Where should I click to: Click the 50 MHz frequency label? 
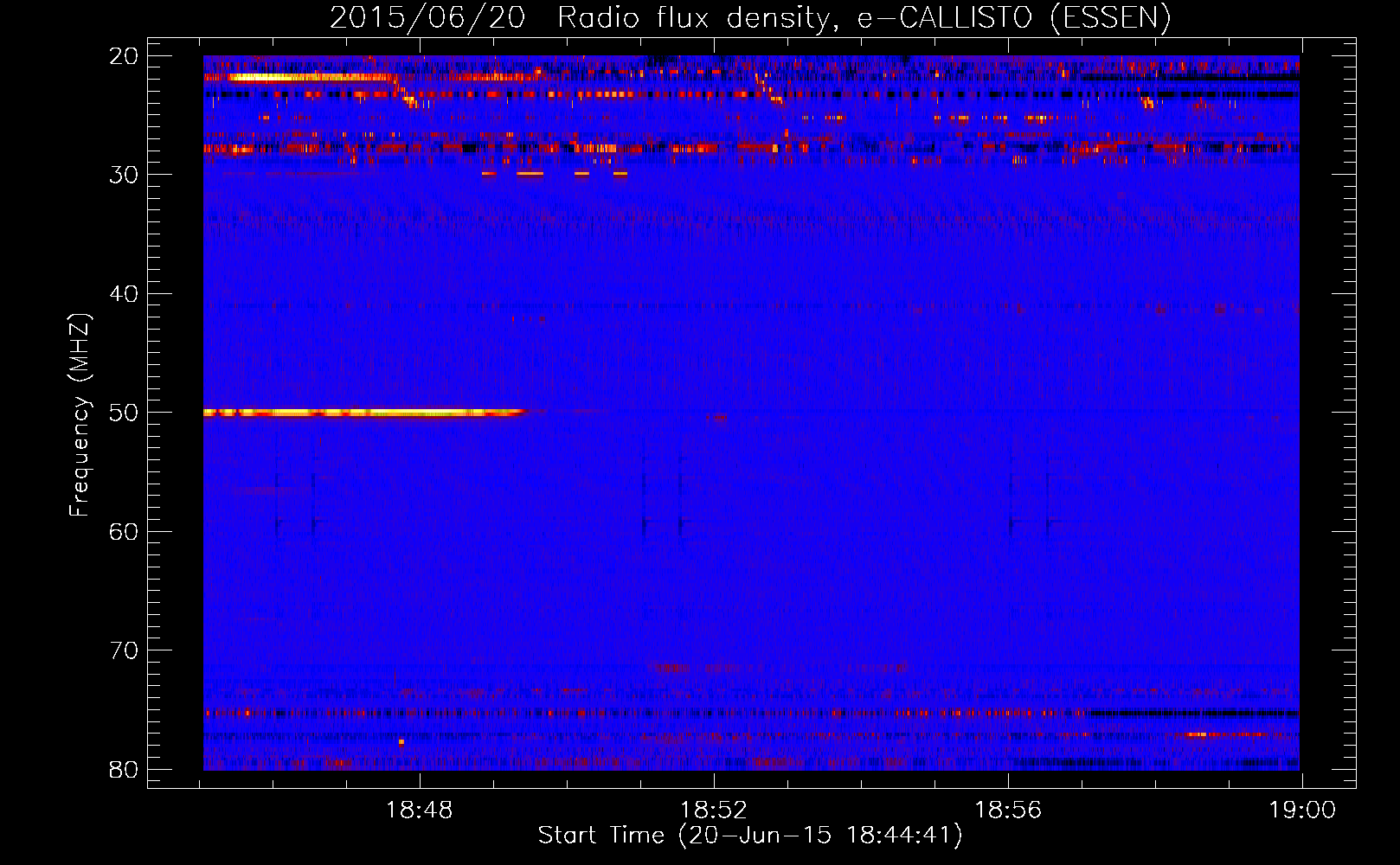tap(125, 413)
